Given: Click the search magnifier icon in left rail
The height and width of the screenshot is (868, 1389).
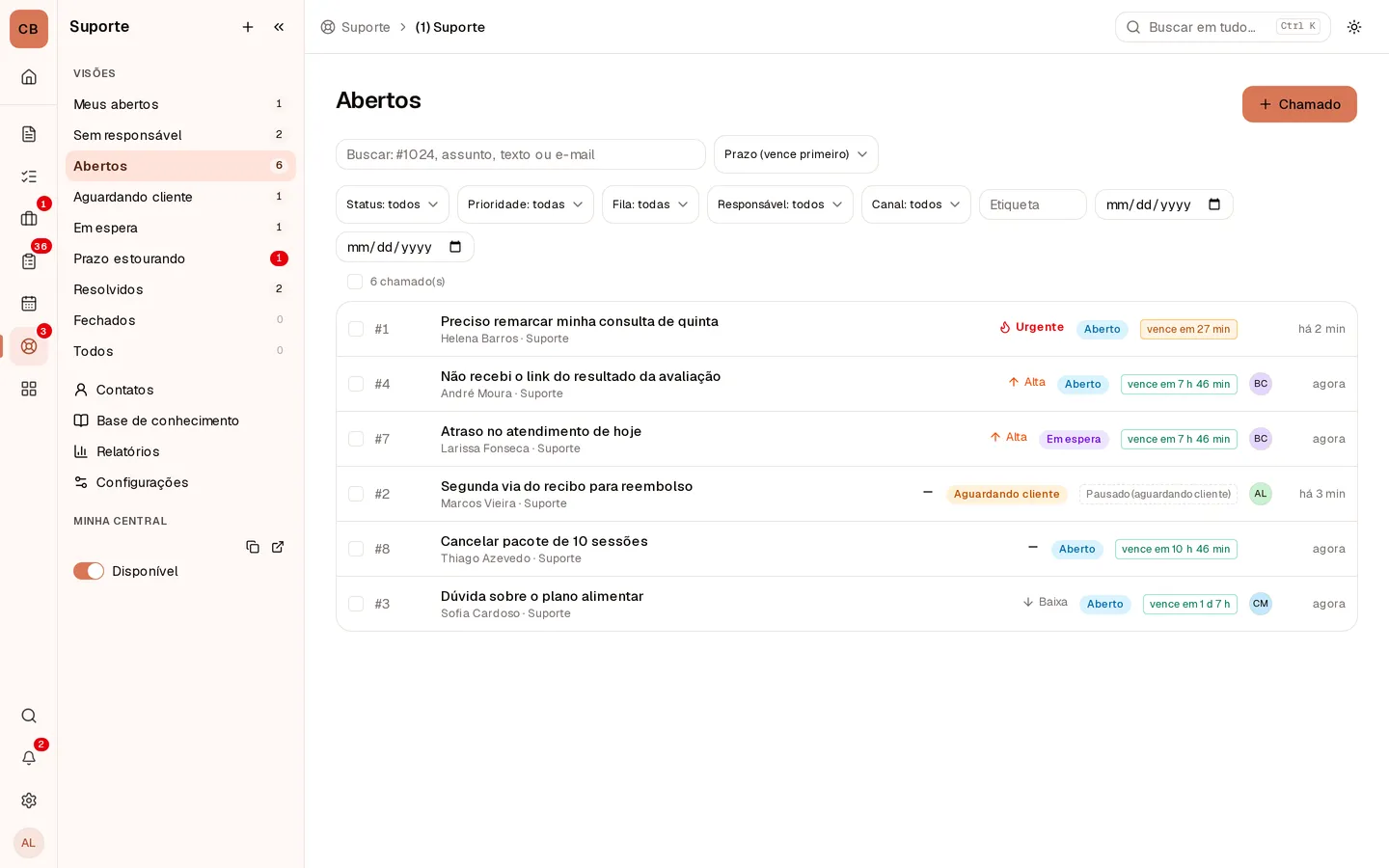Looking at the screenshot, I should point(29,716).
